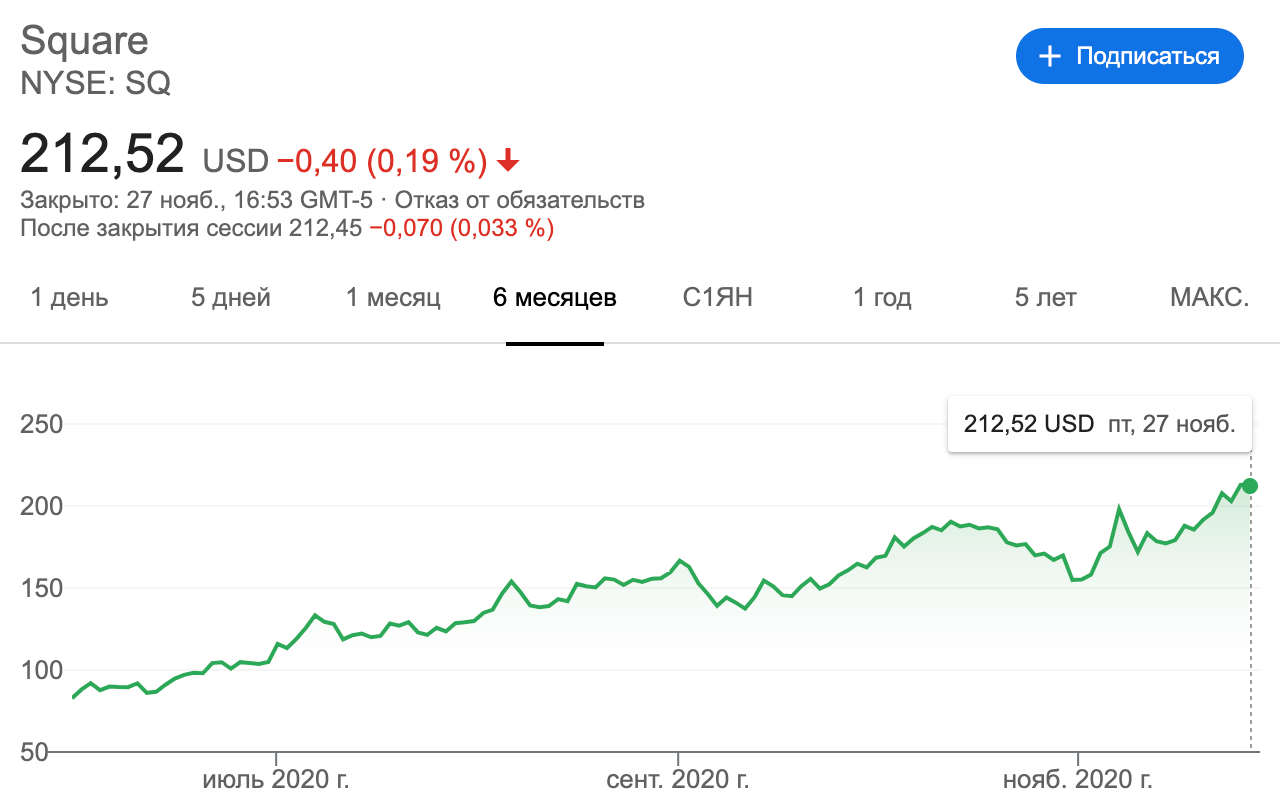Click the 250 price axis label
1280x794 pixels.
42,424
